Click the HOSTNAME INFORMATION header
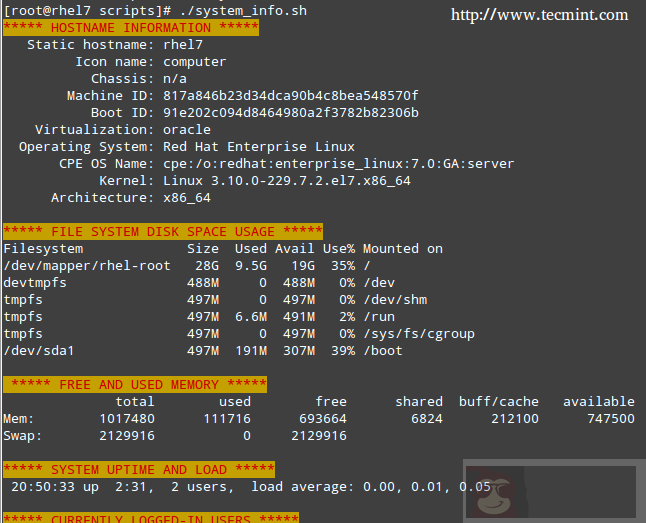 pyautogui.click(x=131, y=28)
